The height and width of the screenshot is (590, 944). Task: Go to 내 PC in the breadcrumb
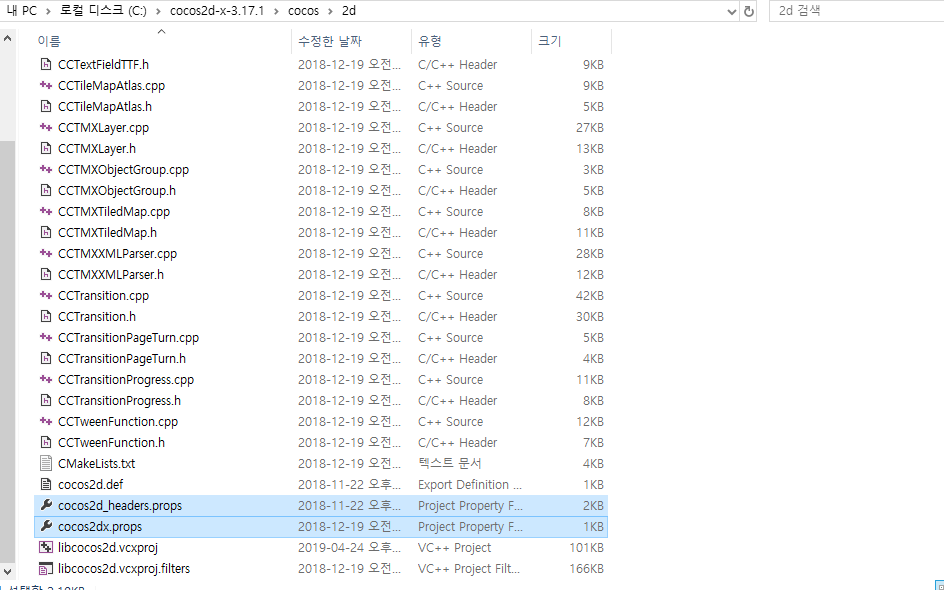coord(22,11)
